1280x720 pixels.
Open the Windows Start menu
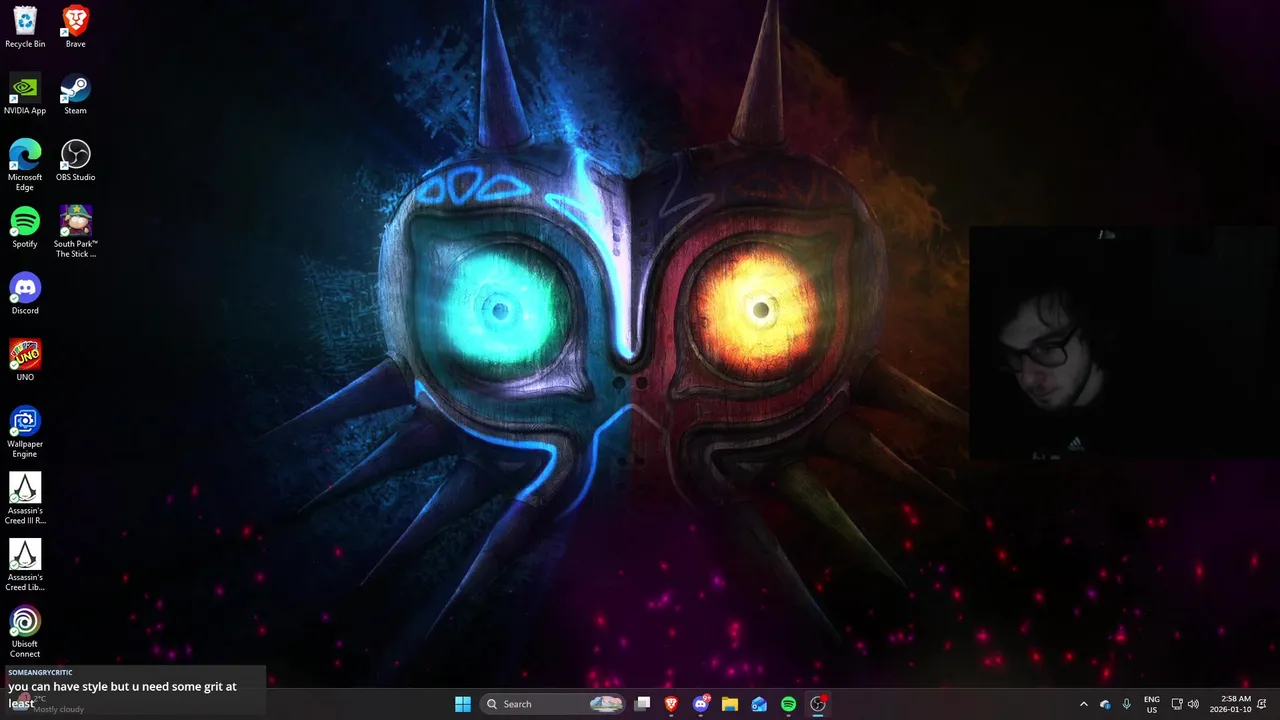tap(463, 704)
